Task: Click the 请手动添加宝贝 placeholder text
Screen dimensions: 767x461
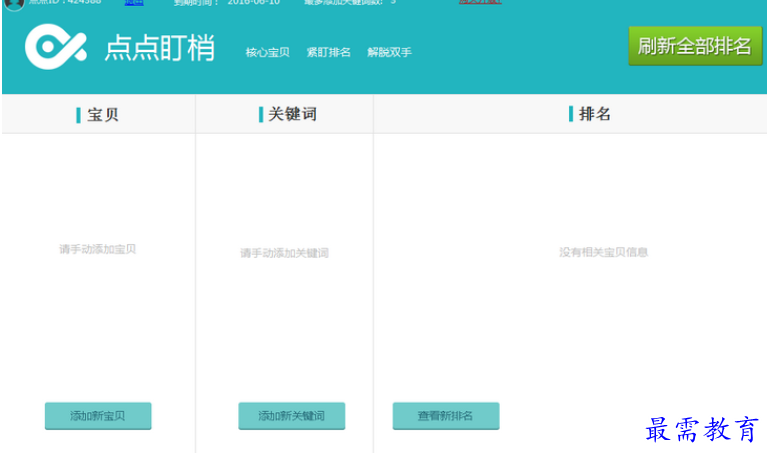Action: [97, 249]
